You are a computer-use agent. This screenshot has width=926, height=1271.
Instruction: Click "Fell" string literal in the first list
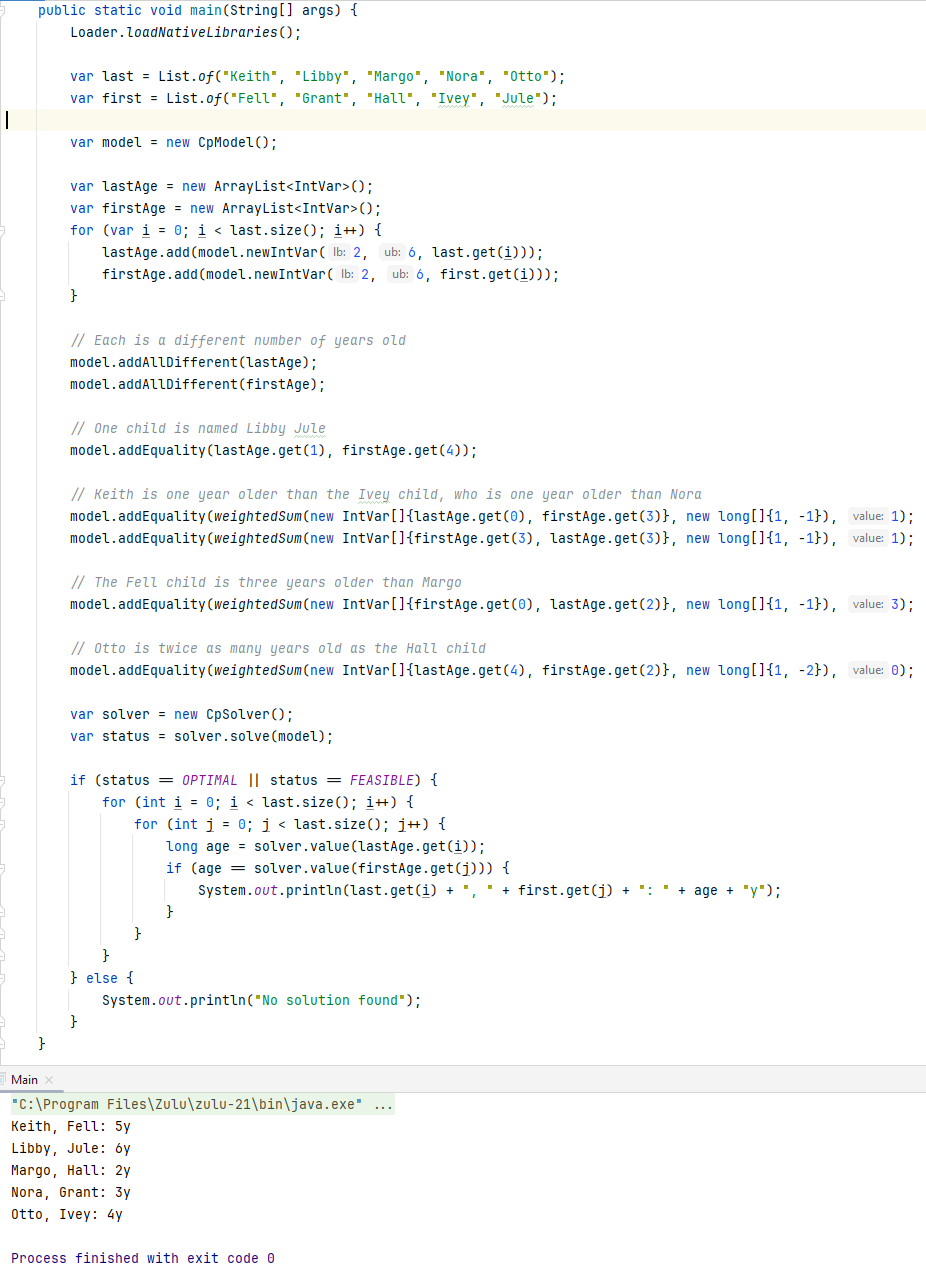254,98
